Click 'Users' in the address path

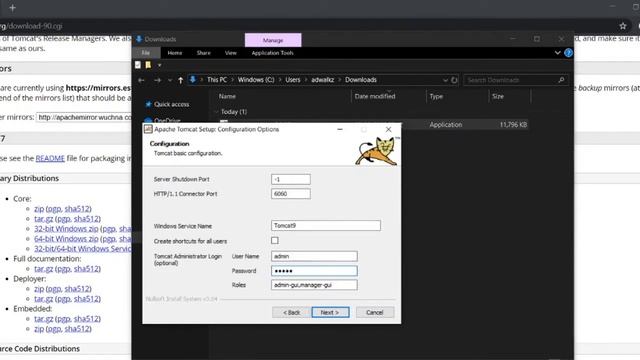coord(293,80)
